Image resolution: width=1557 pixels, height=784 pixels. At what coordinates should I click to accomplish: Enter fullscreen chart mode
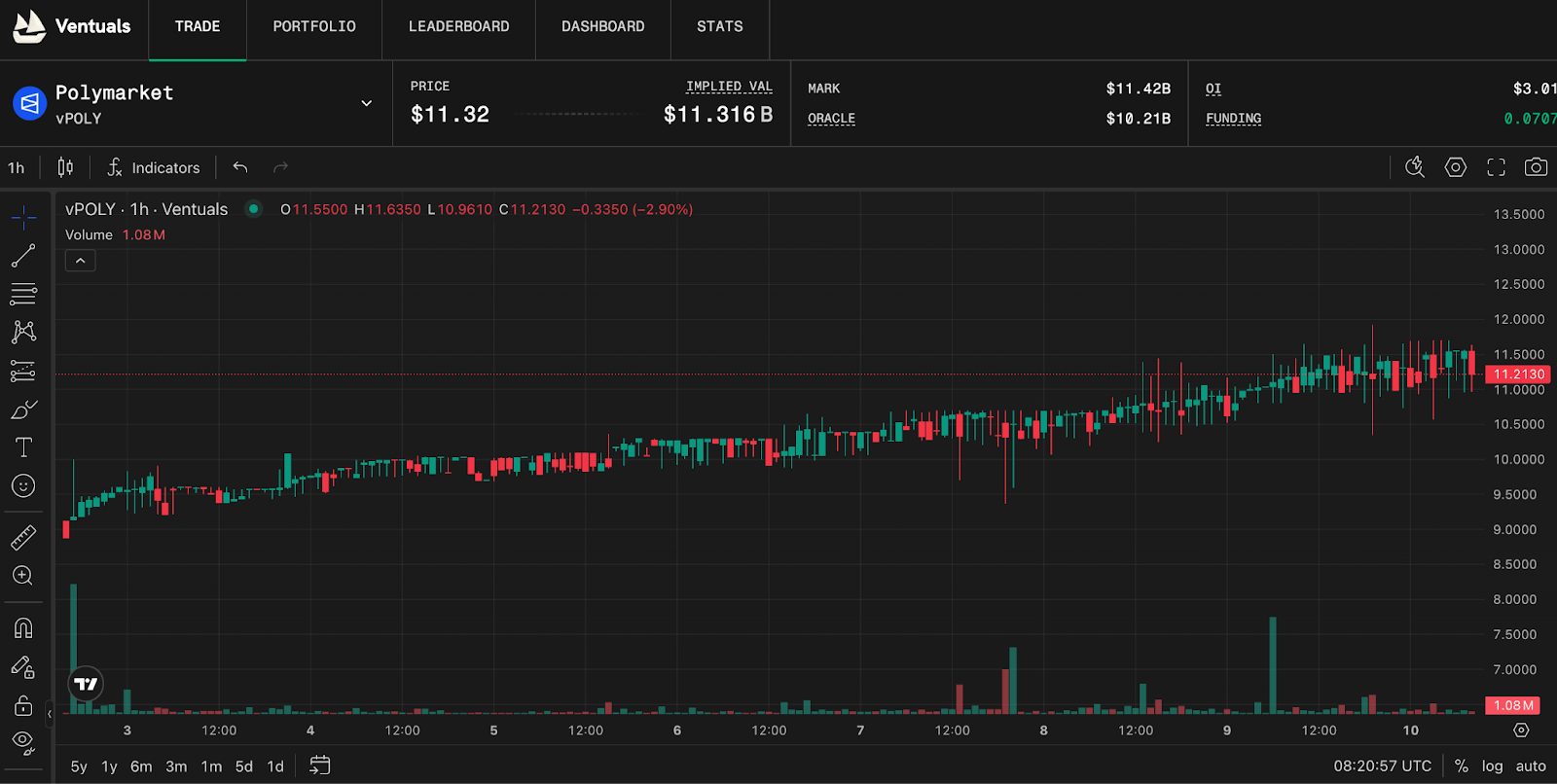[x=1496, y=167]
